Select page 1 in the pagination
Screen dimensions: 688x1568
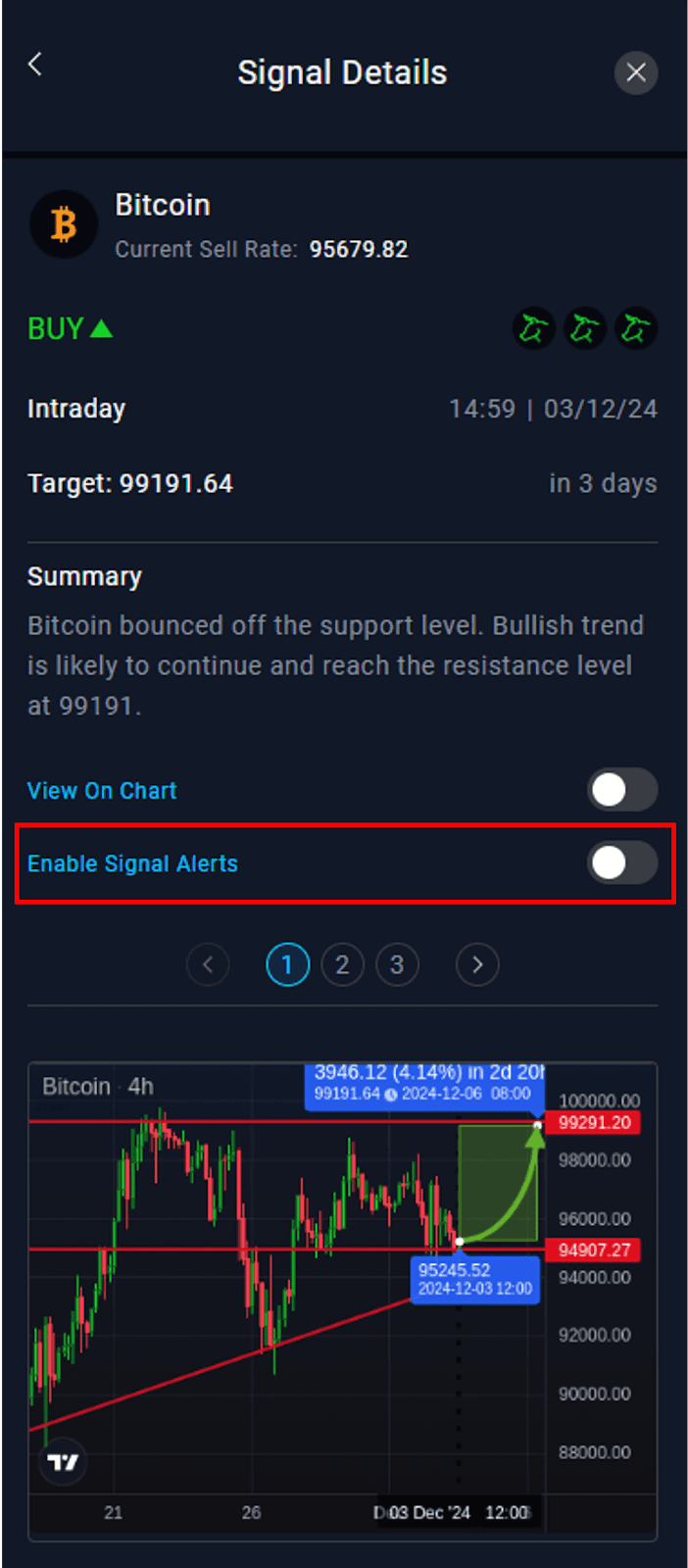coord(287,964)
